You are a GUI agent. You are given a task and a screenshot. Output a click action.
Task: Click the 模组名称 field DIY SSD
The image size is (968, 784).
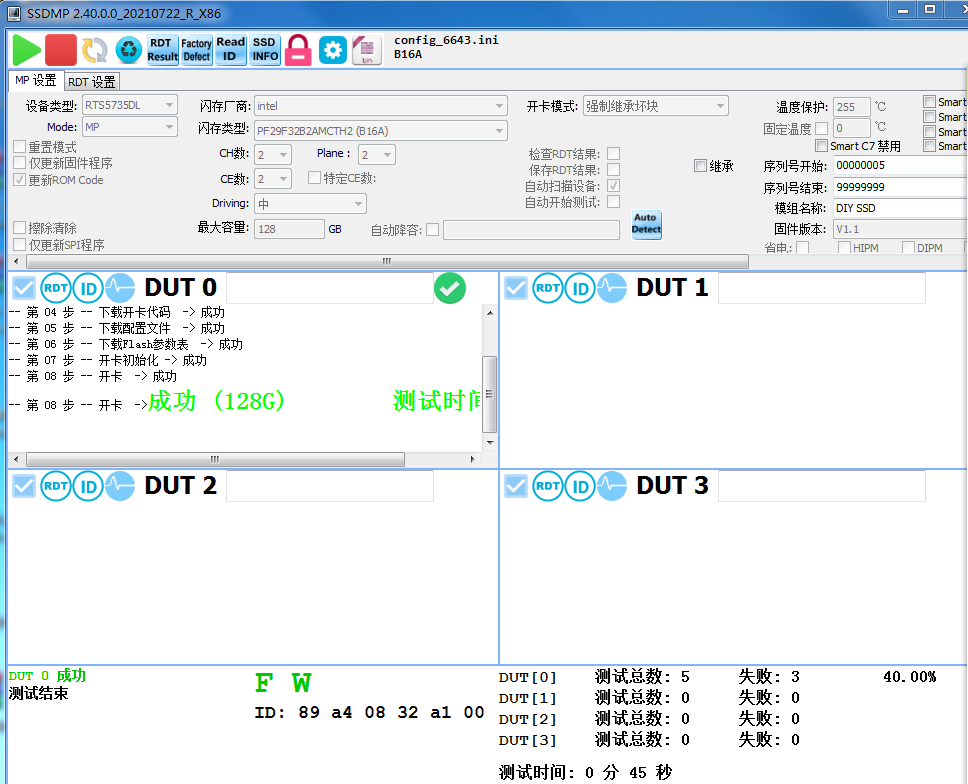click(x=900, y=208)
